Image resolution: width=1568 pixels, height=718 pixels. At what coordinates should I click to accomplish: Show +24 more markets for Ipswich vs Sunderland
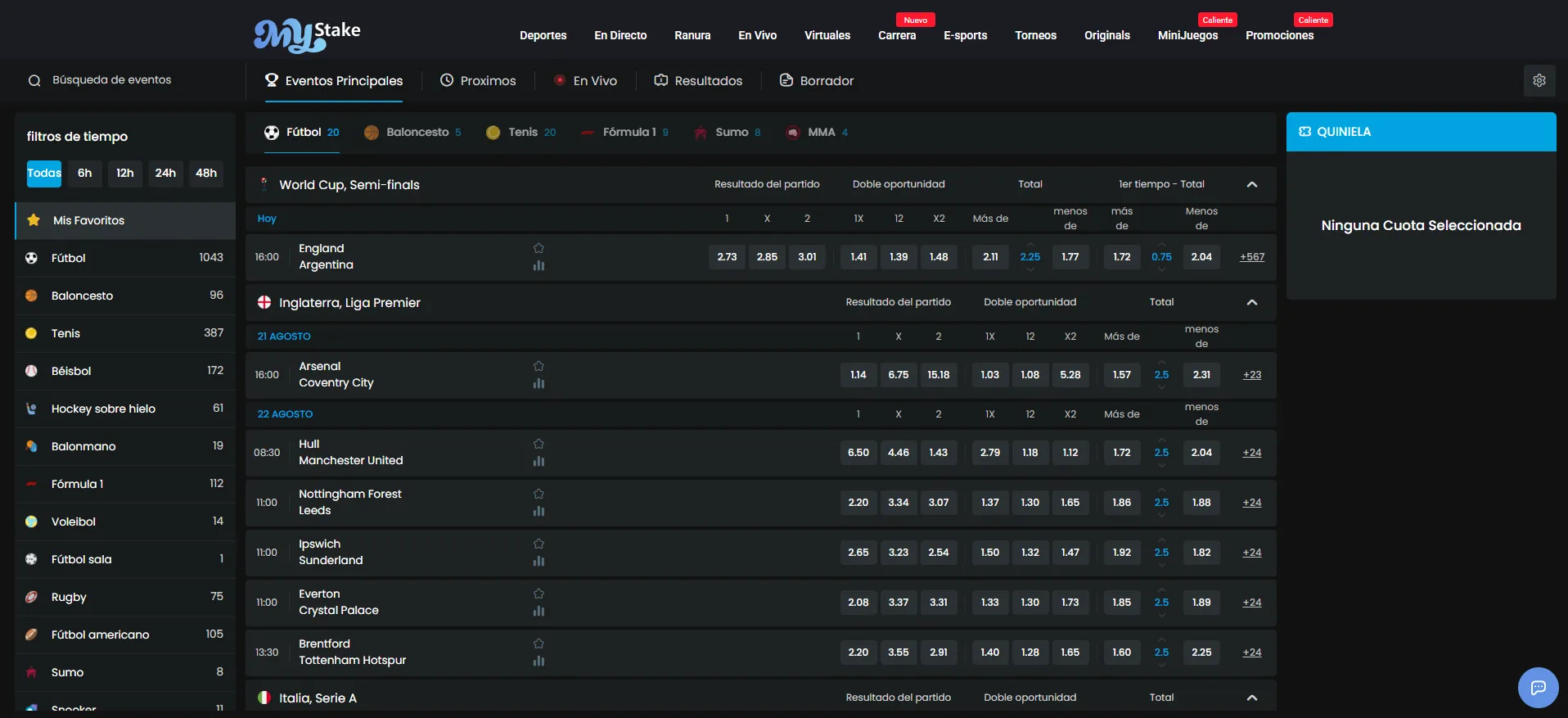(1251, 553)
